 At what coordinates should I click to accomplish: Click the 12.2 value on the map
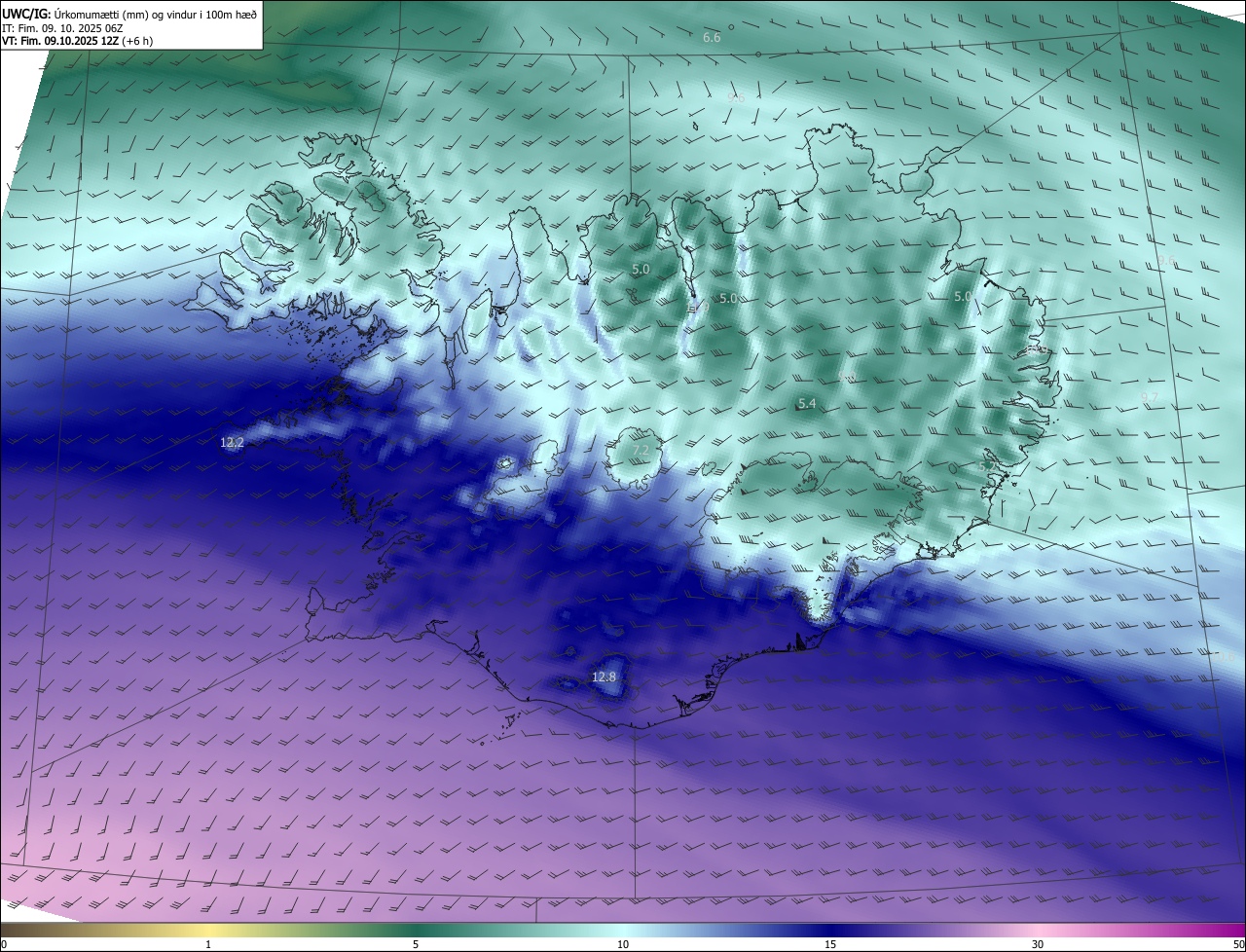point(232,442)
